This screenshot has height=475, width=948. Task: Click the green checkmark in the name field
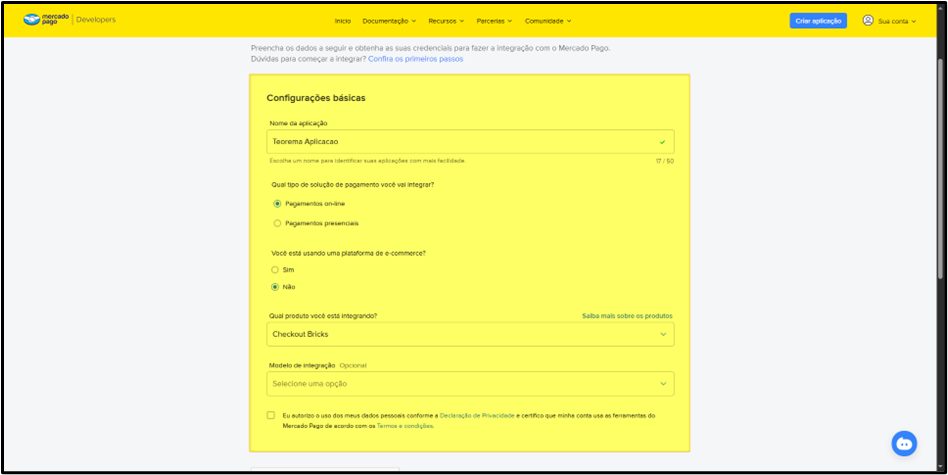(x=663, y=142)
